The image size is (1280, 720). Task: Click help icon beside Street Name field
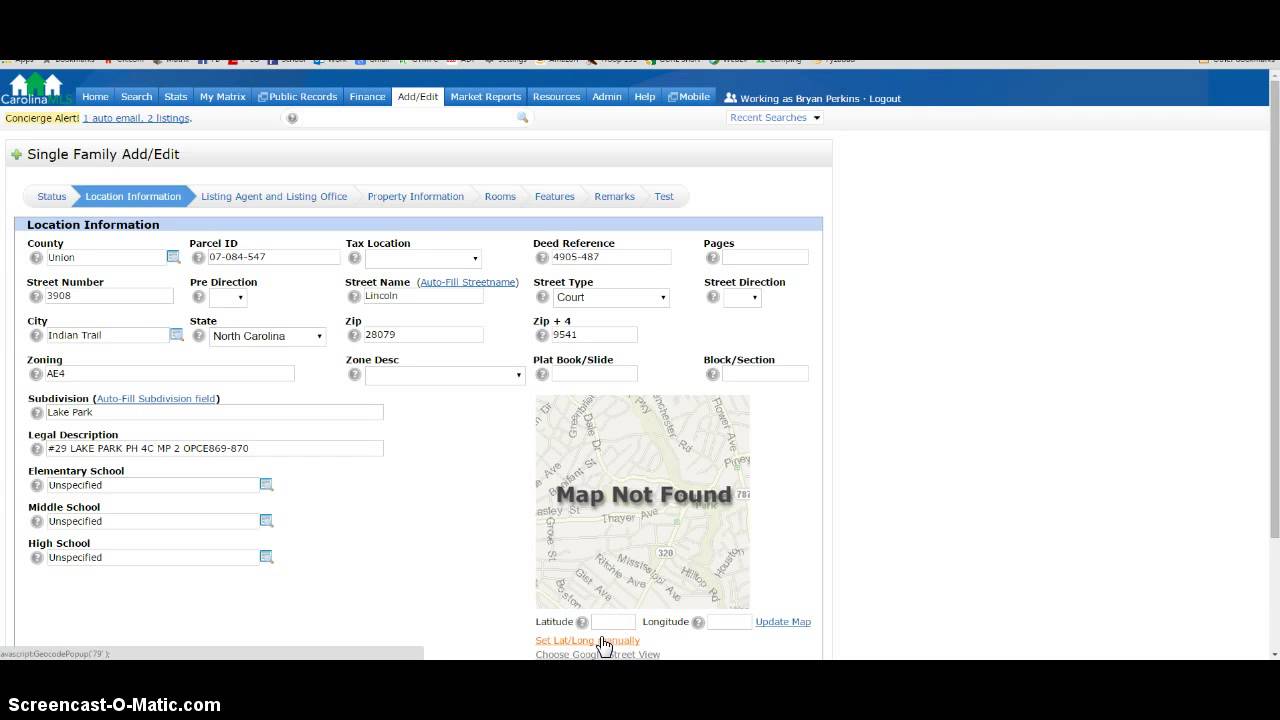[x=354, y=297]
